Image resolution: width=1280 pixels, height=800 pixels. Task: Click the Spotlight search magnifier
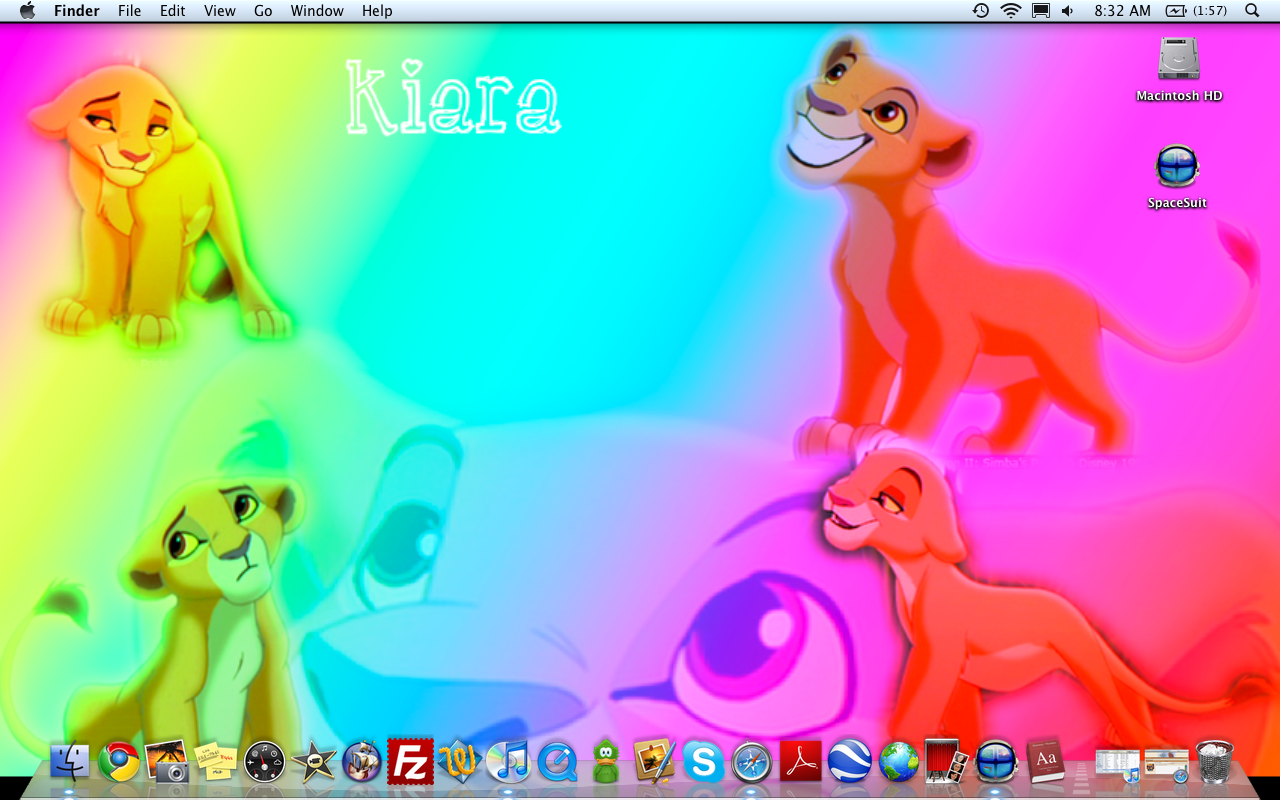coord(1252,11)
